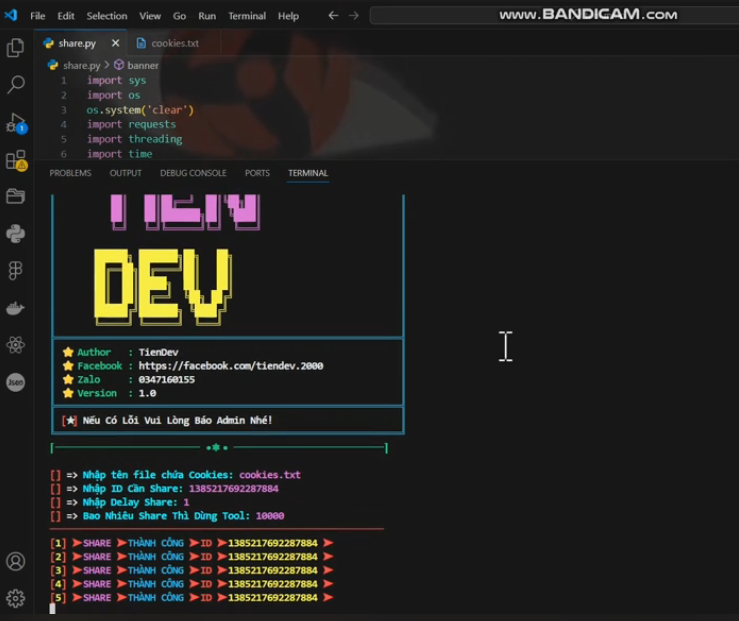739x621 pixels.
Task: Open the Docker extension panel
Action: coord(15,308)
